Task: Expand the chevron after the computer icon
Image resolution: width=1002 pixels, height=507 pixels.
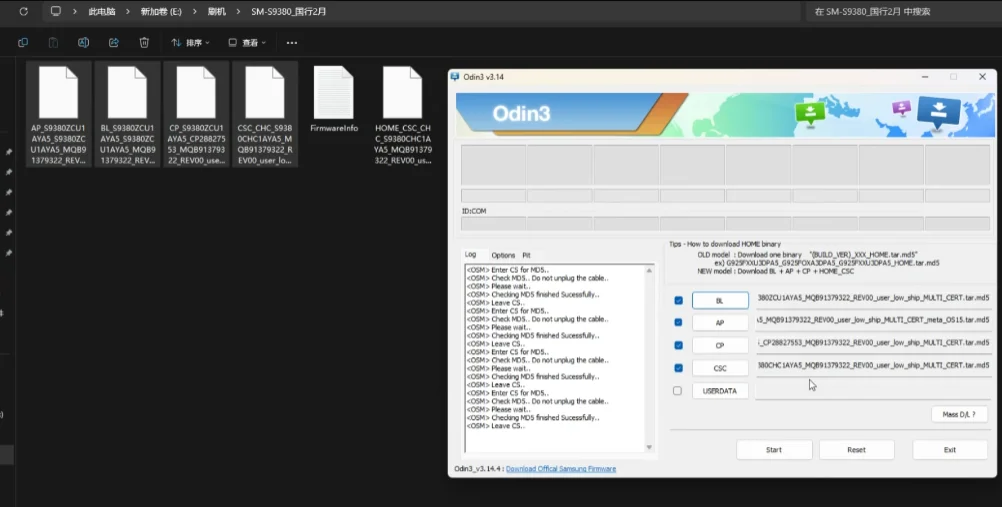Action: tap(75, 12)
